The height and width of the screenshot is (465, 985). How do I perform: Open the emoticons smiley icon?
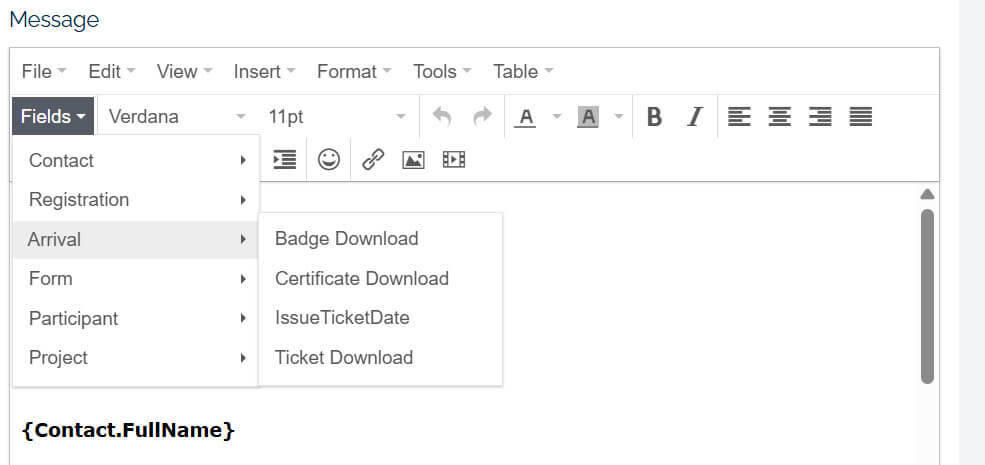329,160
